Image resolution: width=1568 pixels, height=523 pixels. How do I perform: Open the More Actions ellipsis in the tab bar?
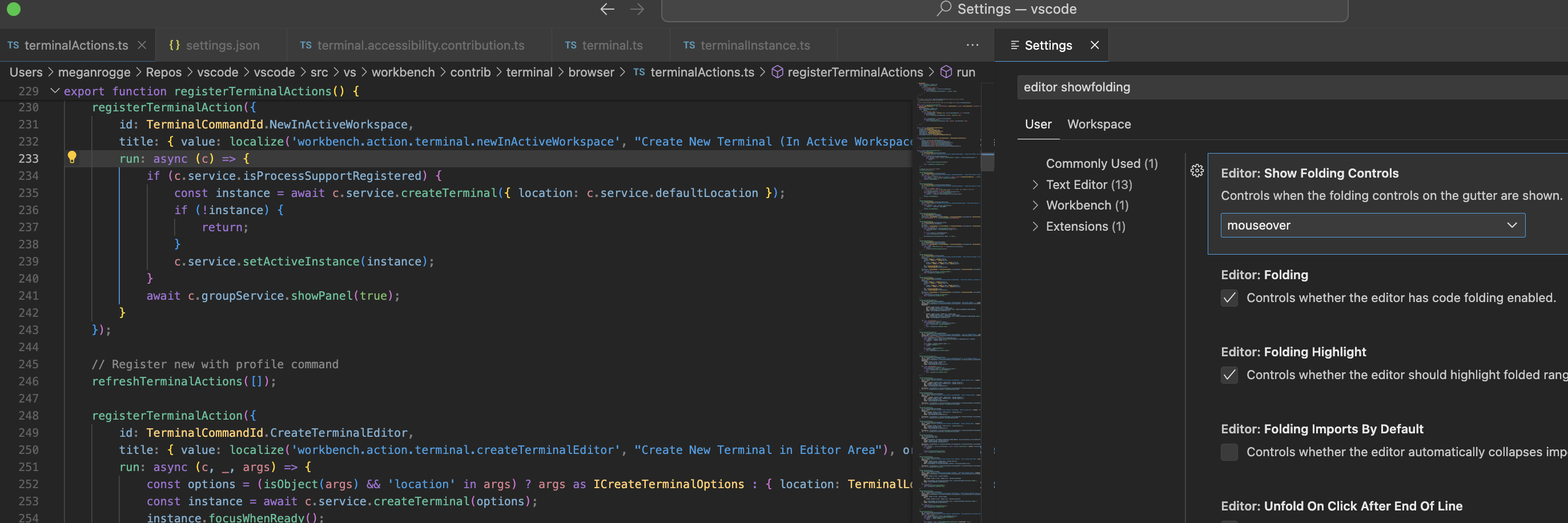tap(972, 45)
